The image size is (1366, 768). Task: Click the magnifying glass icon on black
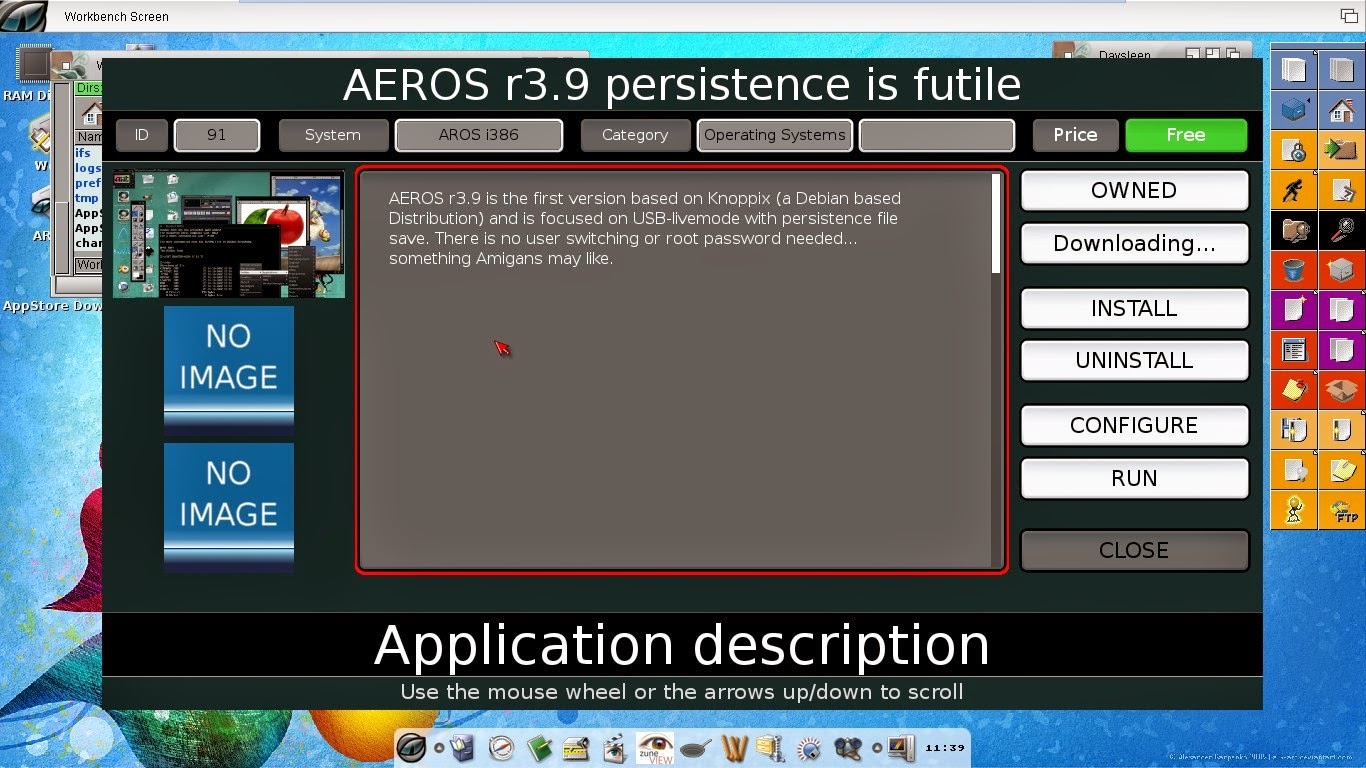pos(1342,230)
